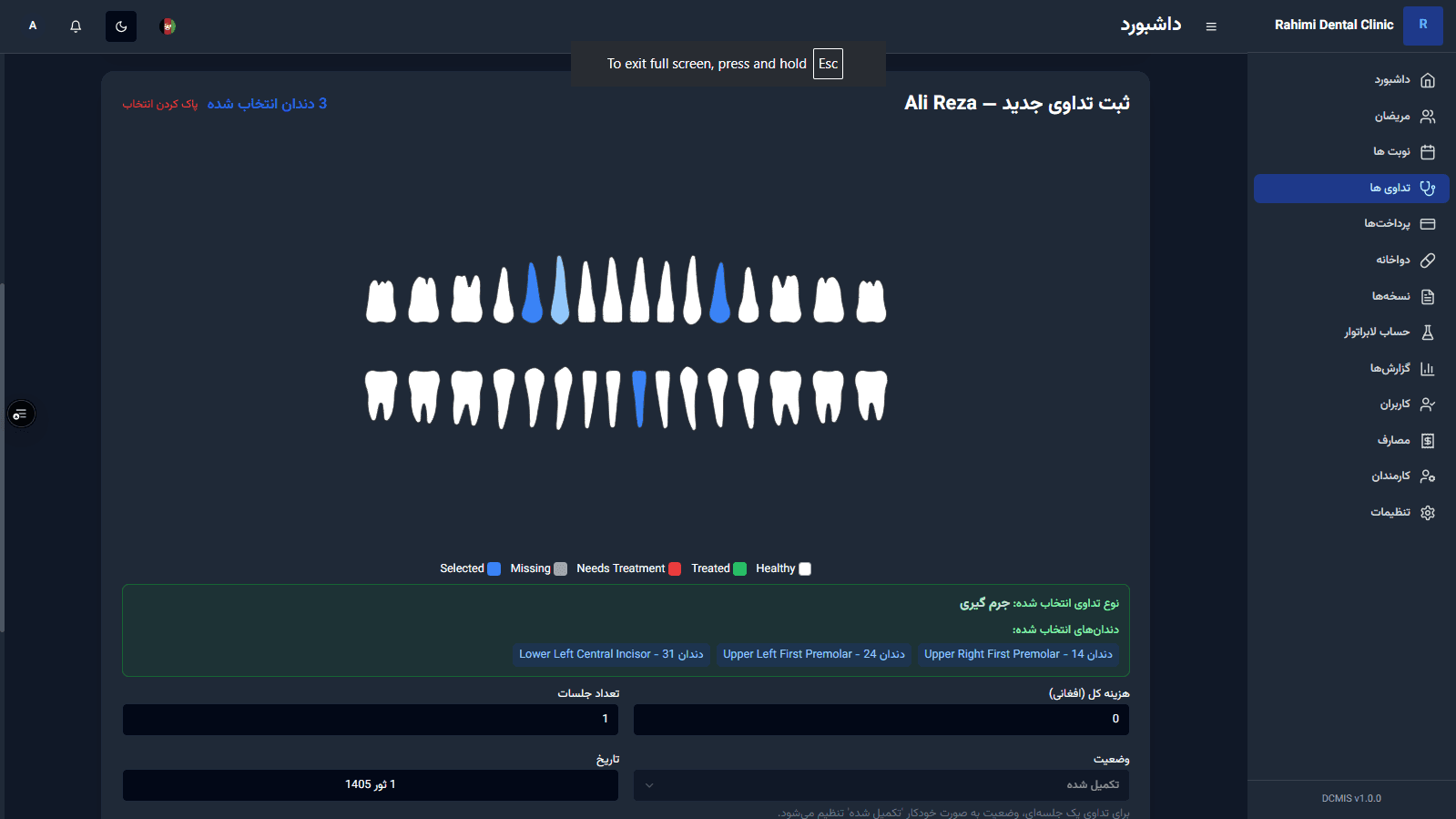The height and width of the screenshot is (819, 1456).
Task: Click the DCMIS v1.0.0 version text
Action: pyautogui.click(x=1351, y=799)
